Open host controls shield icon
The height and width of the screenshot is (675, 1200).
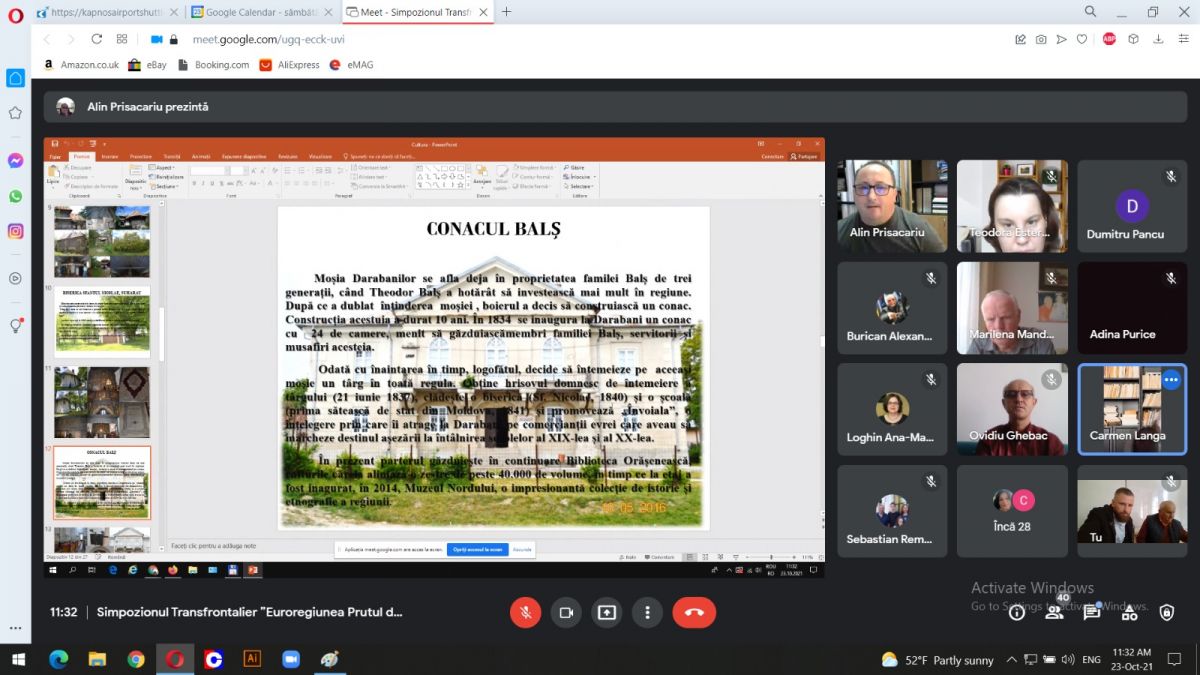(1166, 612)
